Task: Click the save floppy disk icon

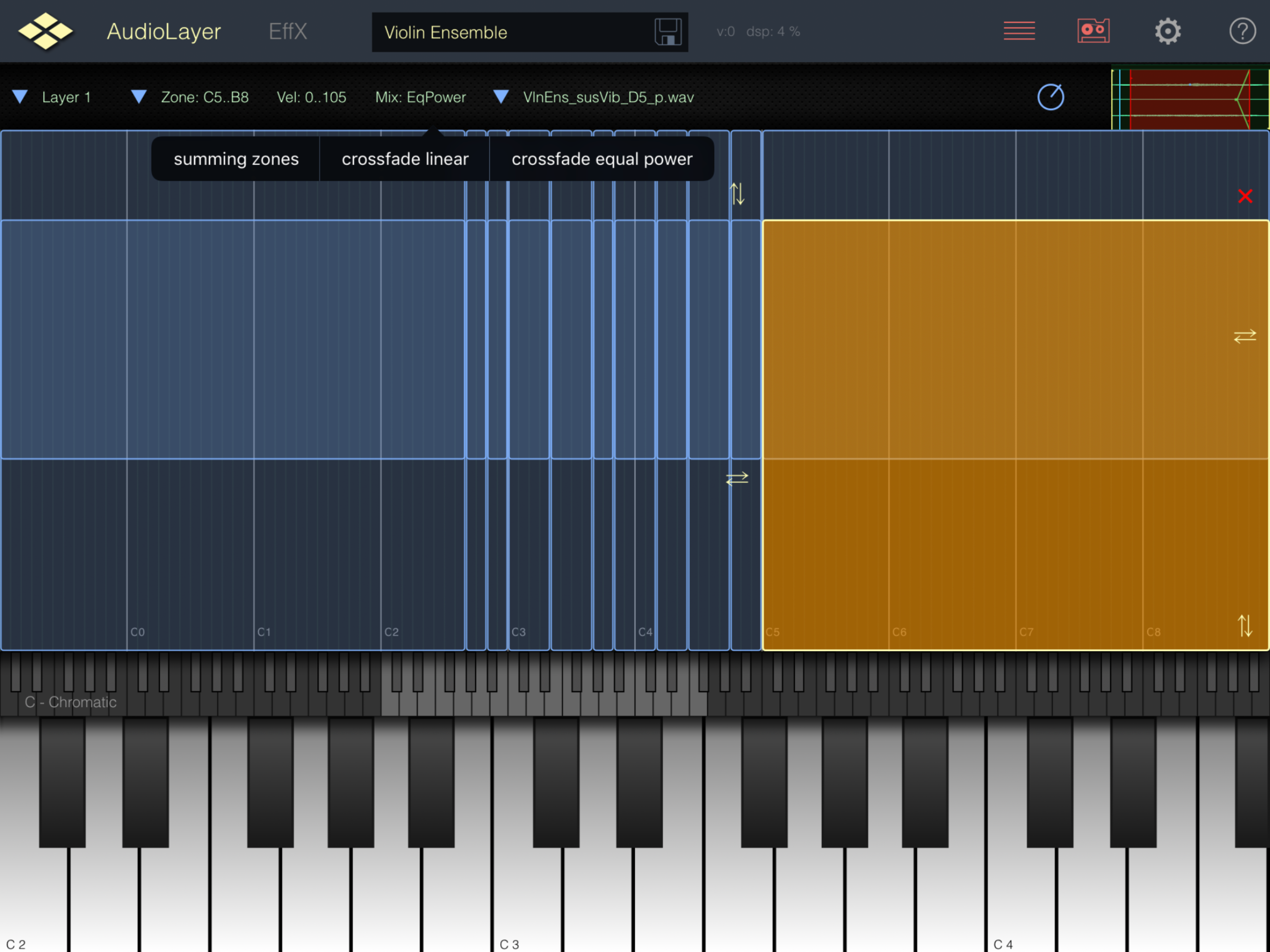Action: [668, 32]
